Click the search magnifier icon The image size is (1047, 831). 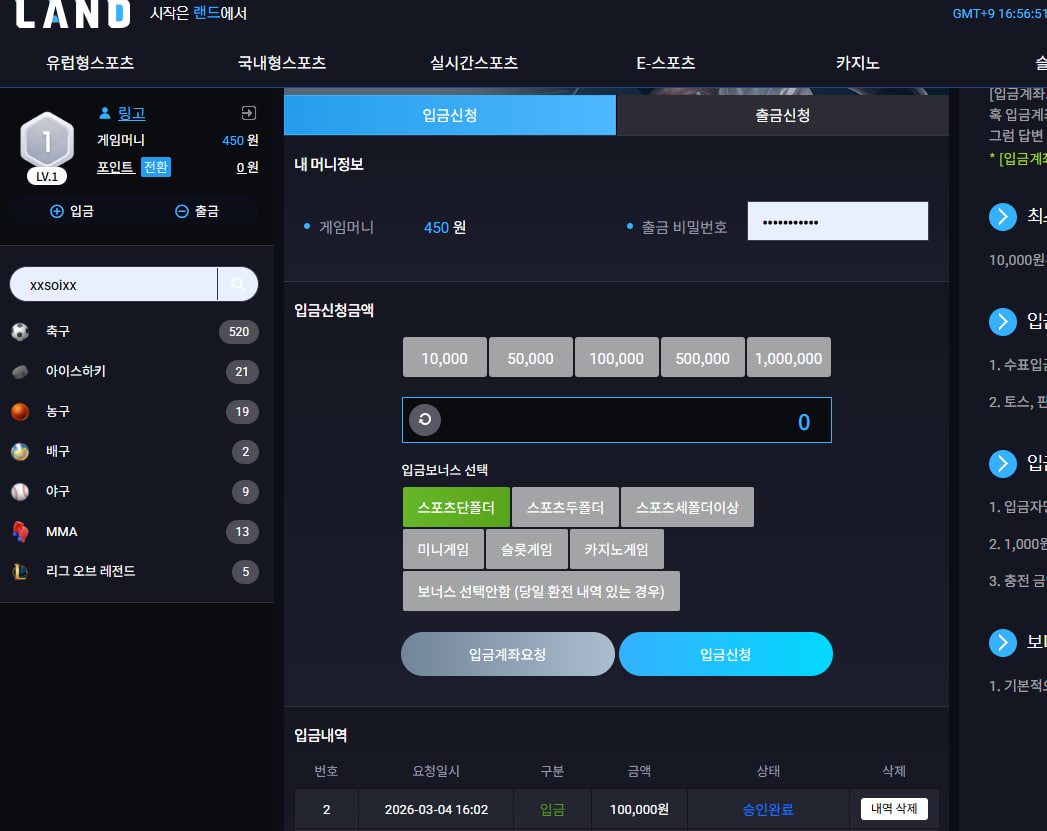[238, 284]
